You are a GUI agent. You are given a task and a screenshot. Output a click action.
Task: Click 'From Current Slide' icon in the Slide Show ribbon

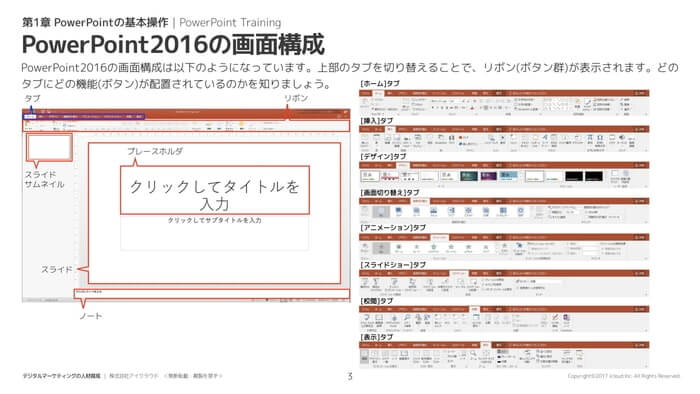(x=376, y=283)
